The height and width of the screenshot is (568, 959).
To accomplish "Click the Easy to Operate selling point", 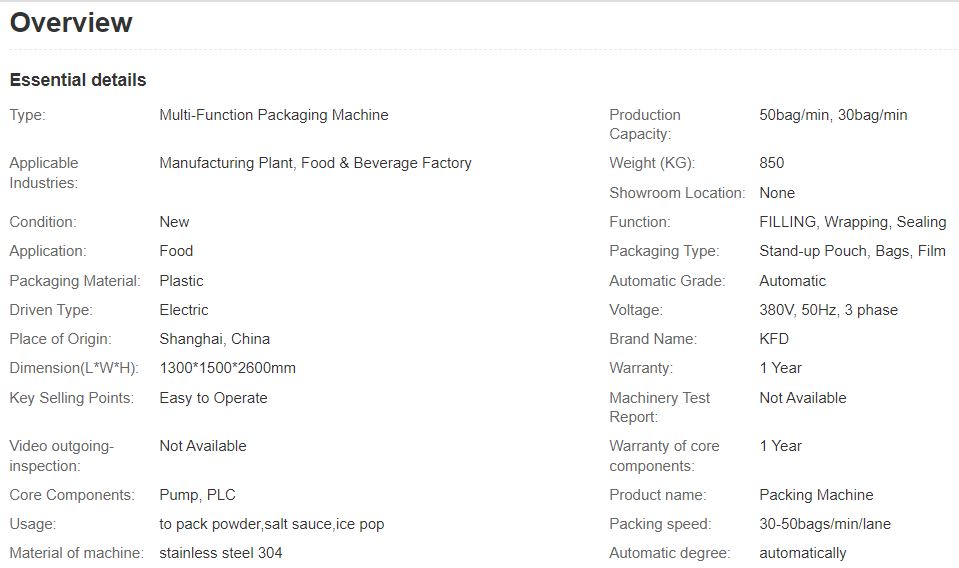I will (x=213, y=398).
